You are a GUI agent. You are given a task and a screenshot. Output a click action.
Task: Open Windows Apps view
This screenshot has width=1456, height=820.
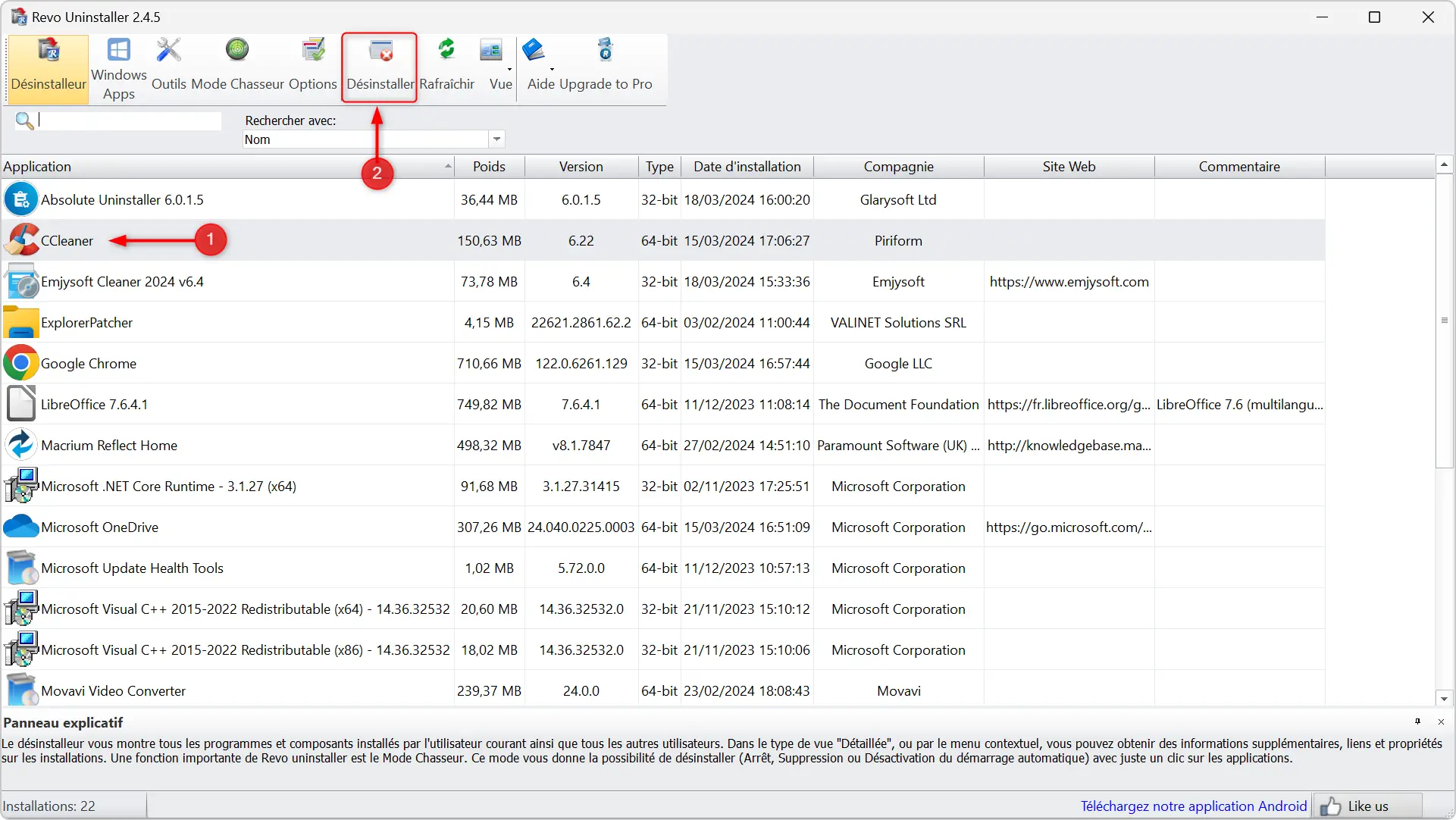point(119,51)
